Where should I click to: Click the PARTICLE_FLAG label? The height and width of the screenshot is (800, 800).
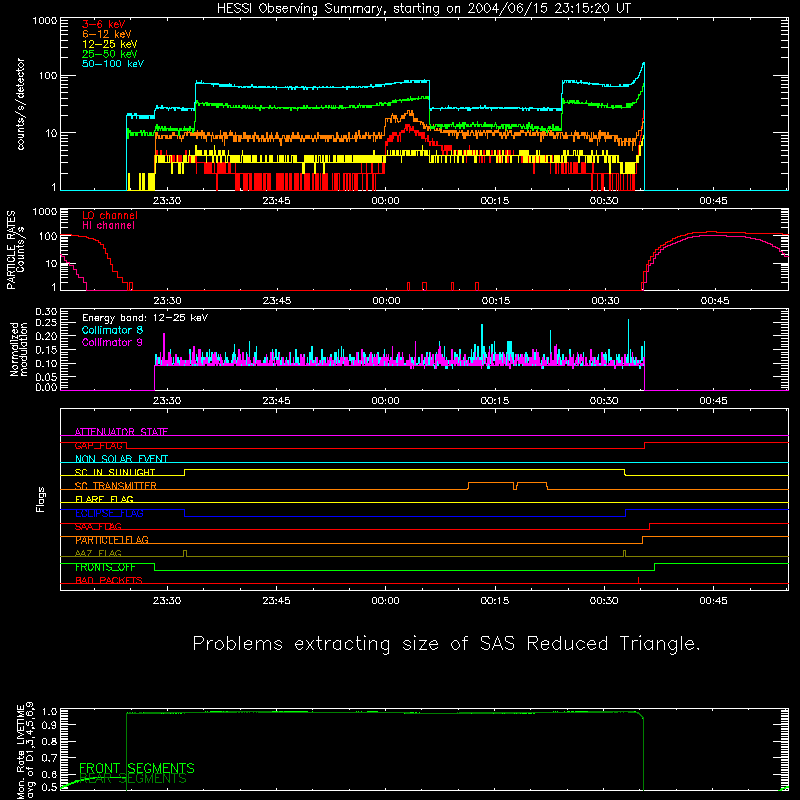click(112, 540)
